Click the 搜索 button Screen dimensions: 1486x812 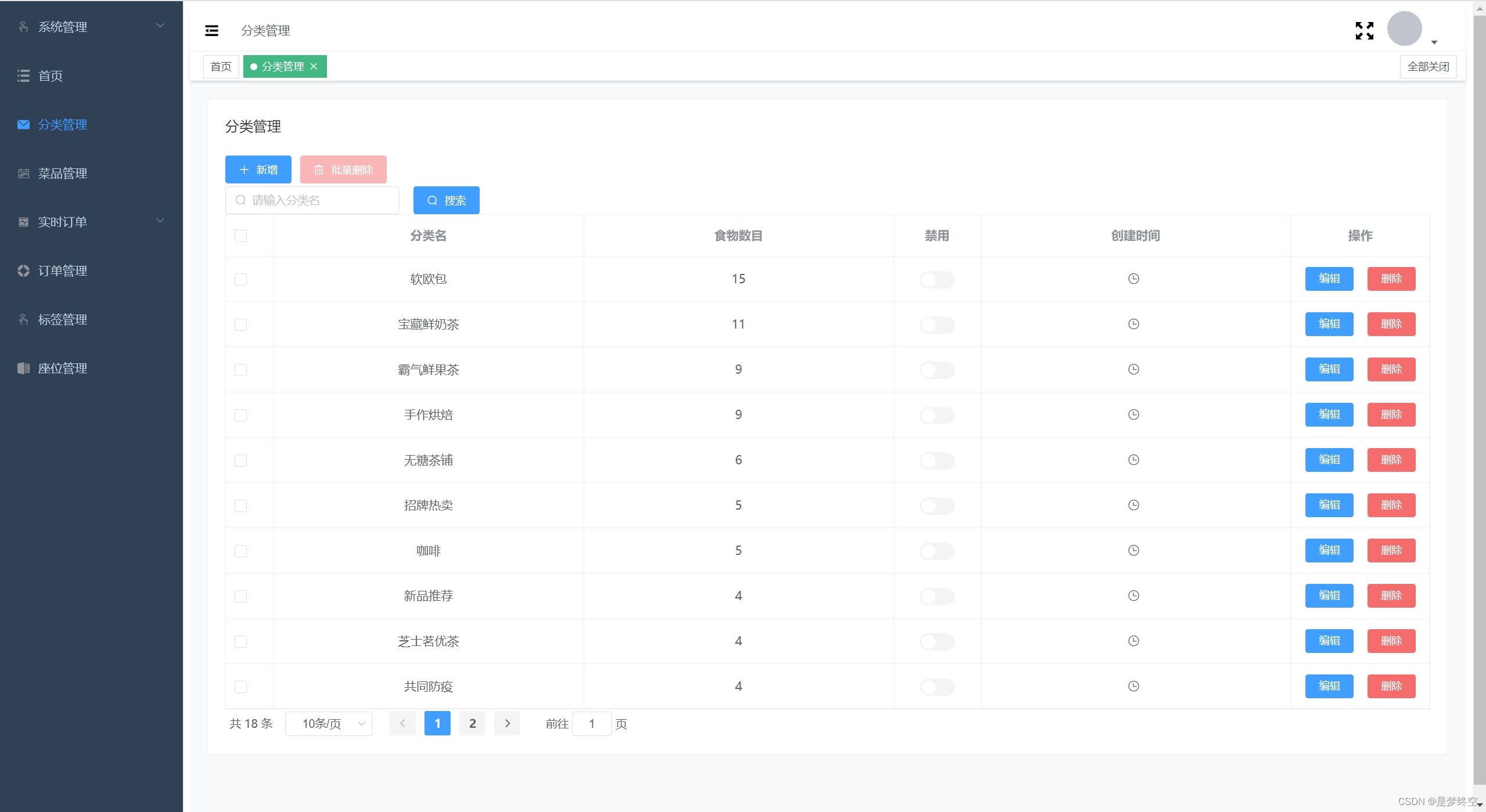coord(446,200)
